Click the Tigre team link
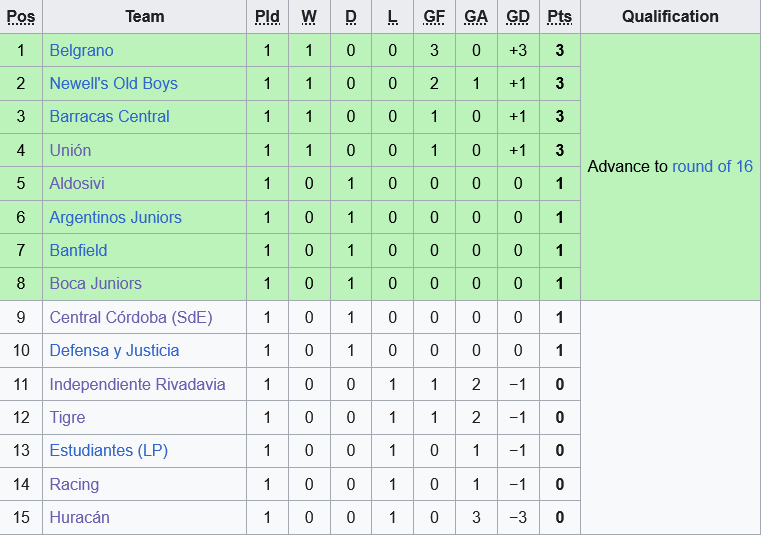 pos(67,417)
